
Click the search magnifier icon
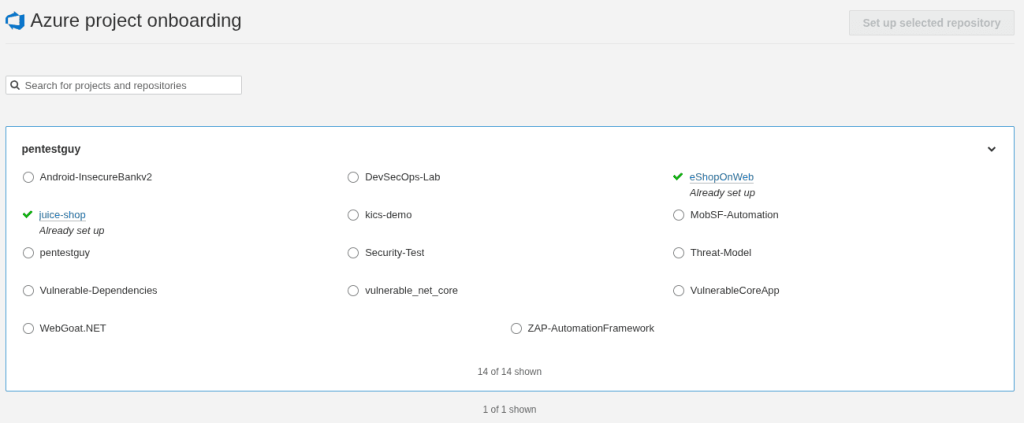(15, 86)
